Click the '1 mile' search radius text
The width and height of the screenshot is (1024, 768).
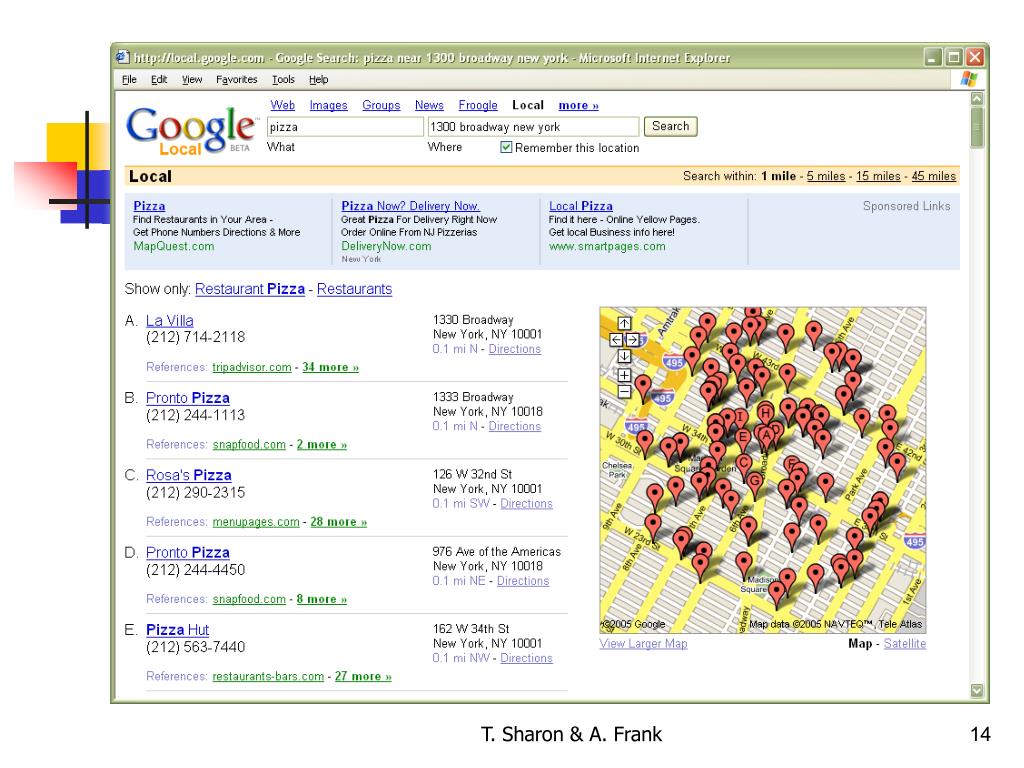coord(778,176)
